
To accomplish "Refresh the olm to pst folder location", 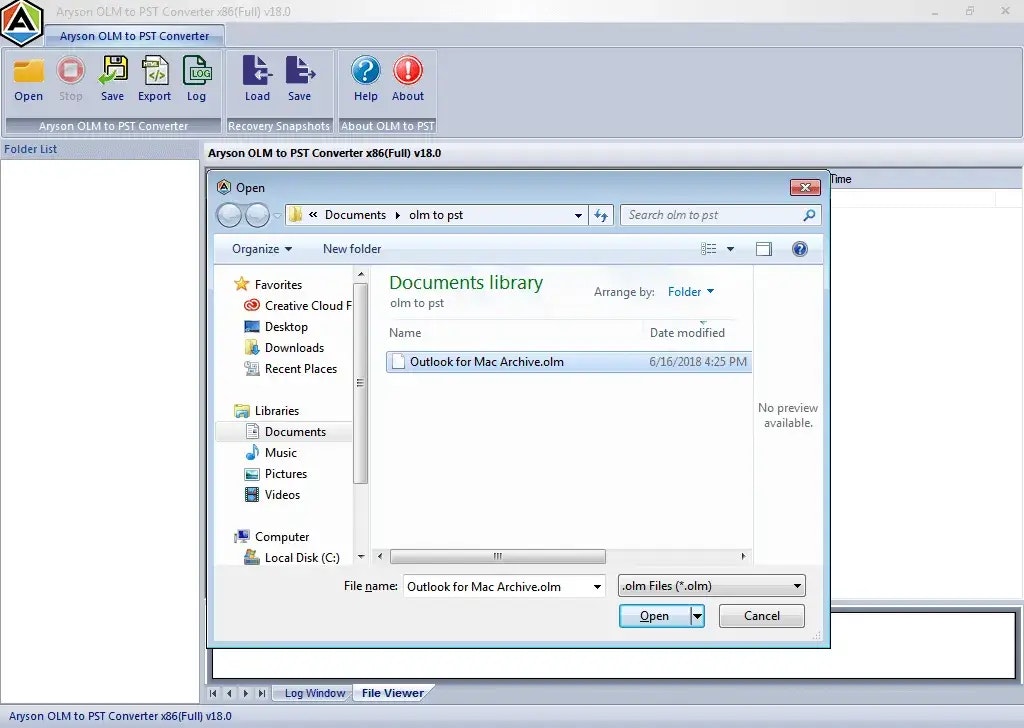I will point(601,215).
